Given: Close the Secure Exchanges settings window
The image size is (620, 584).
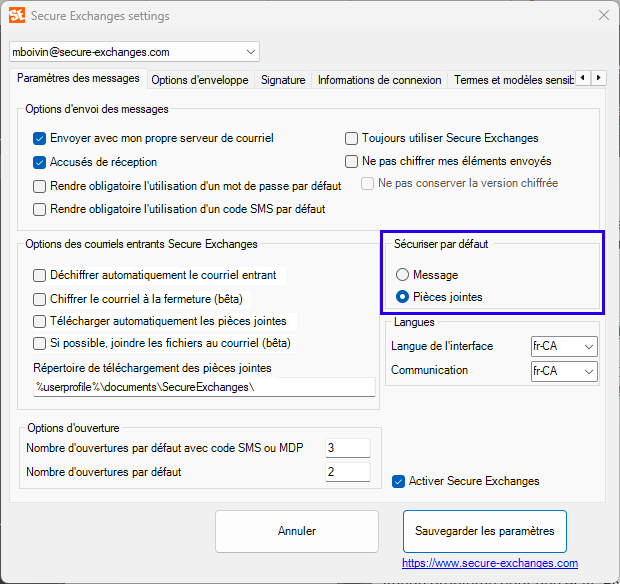Looking at the screenshot, I should point(603,15).
